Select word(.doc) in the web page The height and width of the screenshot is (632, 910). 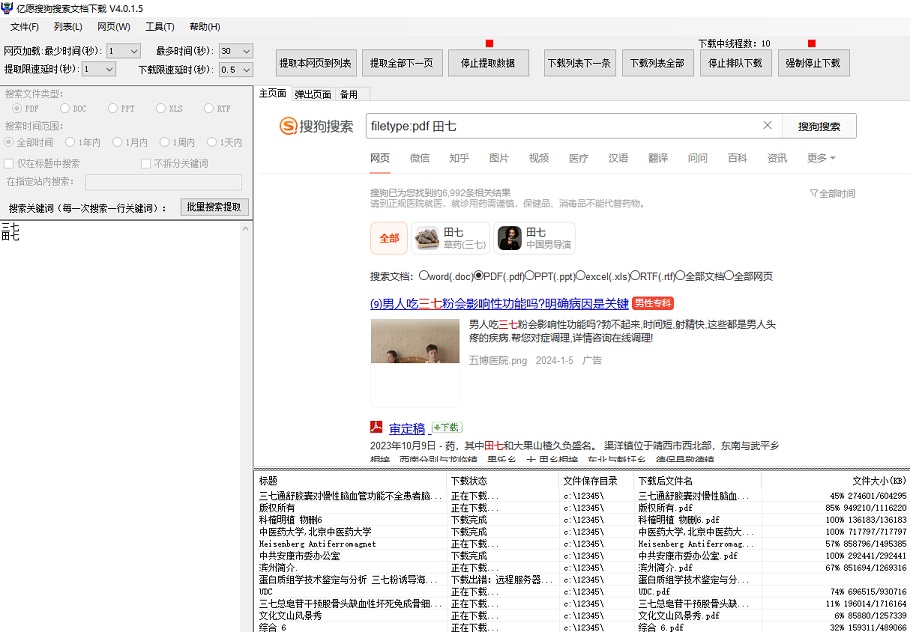pyautogui.click(x=424, y=276)
